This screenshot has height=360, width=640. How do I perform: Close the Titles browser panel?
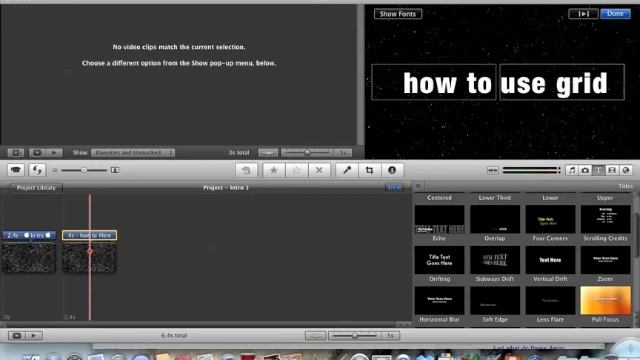click(418, 186)
